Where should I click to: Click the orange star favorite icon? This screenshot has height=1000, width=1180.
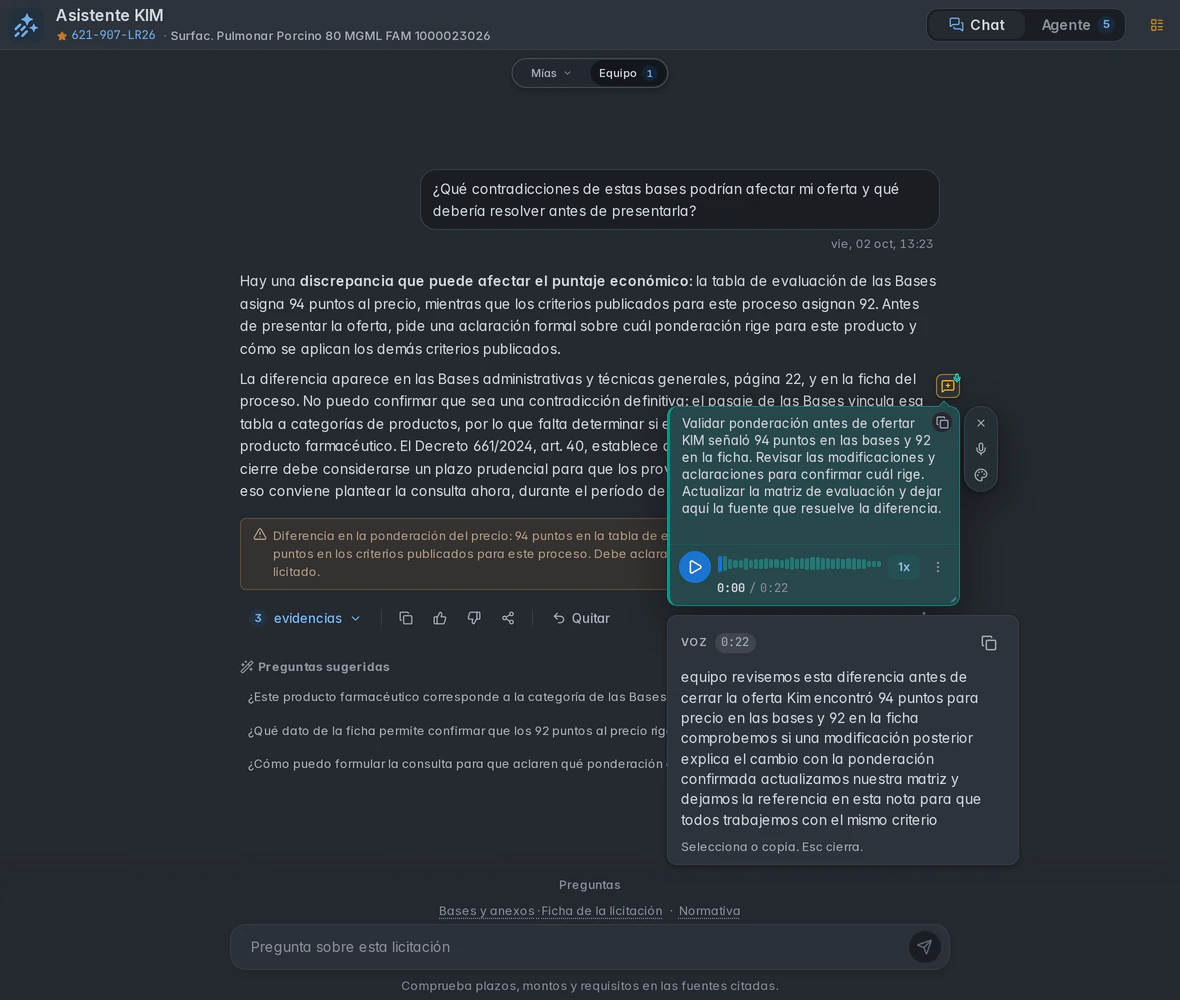(62, 36)
